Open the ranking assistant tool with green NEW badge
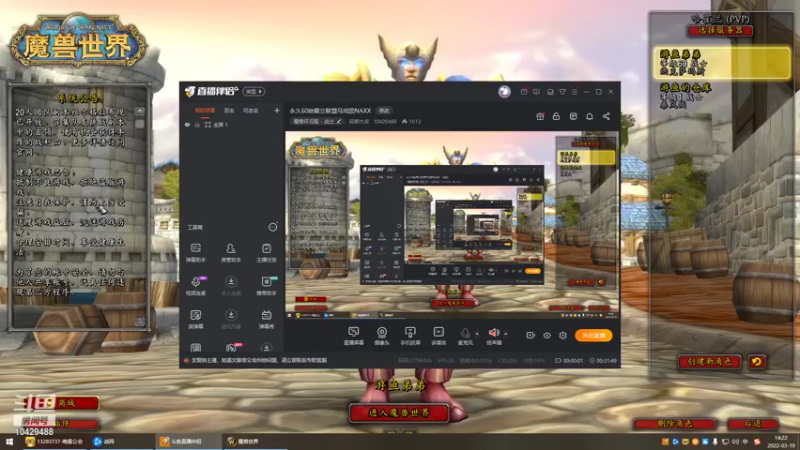This screenshot has height=450, width=800. tap(266, 286)
